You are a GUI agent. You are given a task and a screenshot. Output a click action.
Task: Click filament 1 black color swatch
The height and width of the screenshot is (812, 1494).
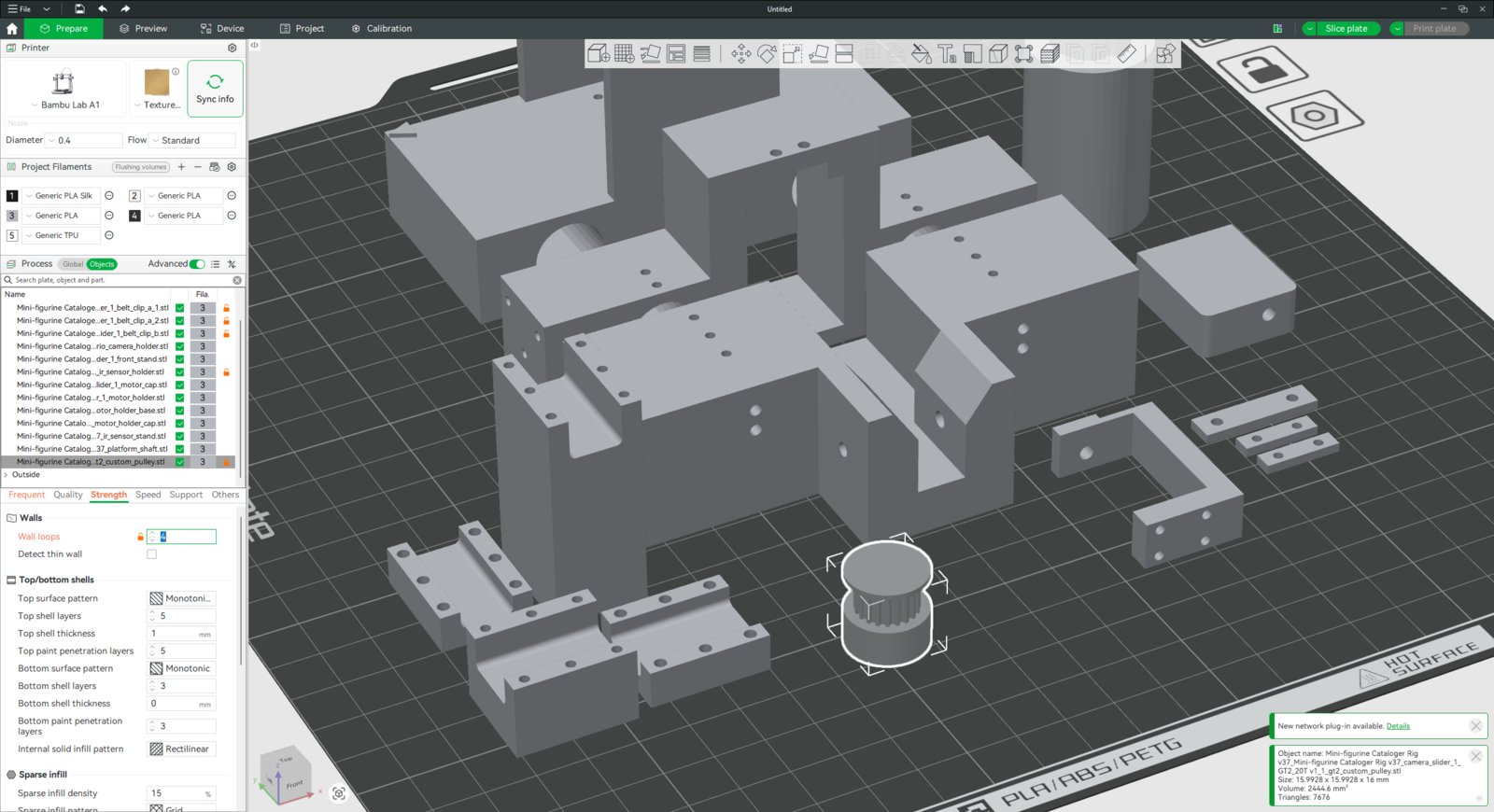(12, 196)
